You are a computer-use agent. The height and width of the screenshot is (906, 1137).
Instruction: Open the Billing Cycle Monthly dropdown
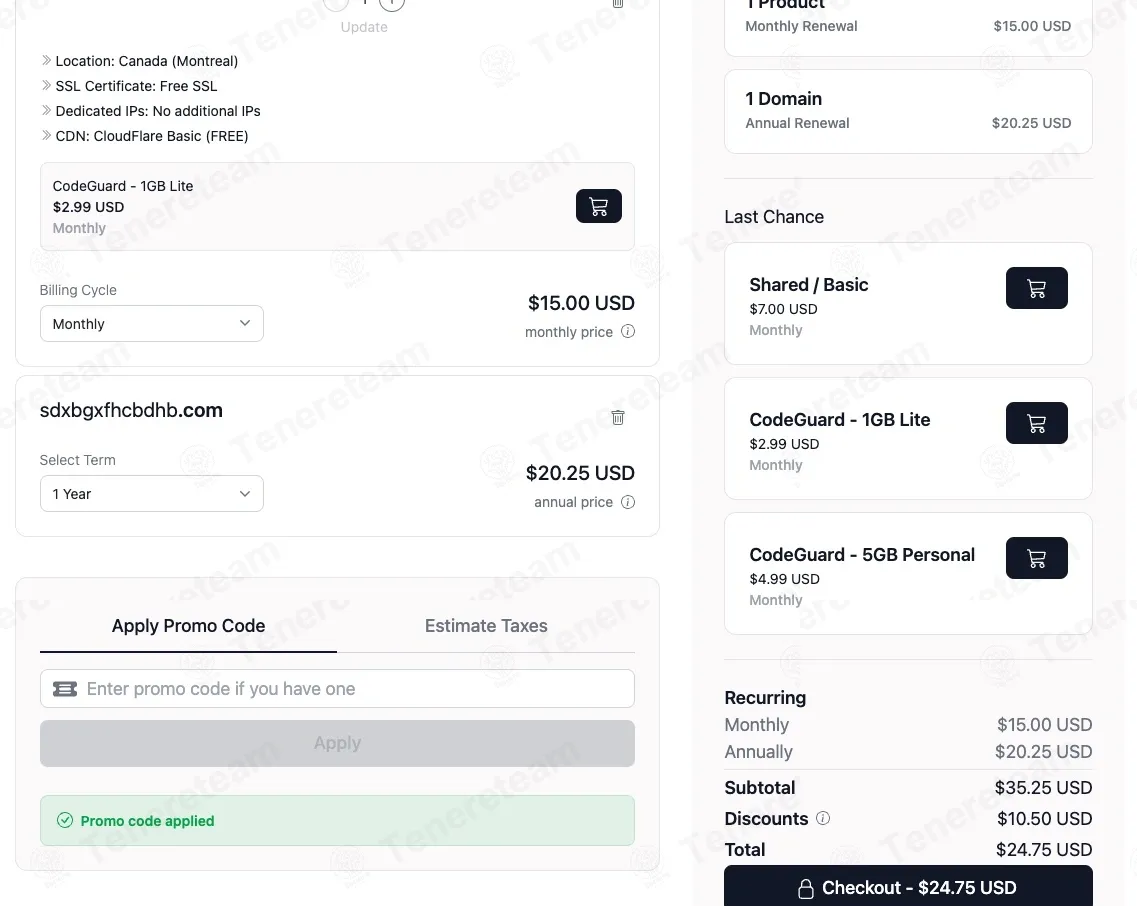coord(152,324)
